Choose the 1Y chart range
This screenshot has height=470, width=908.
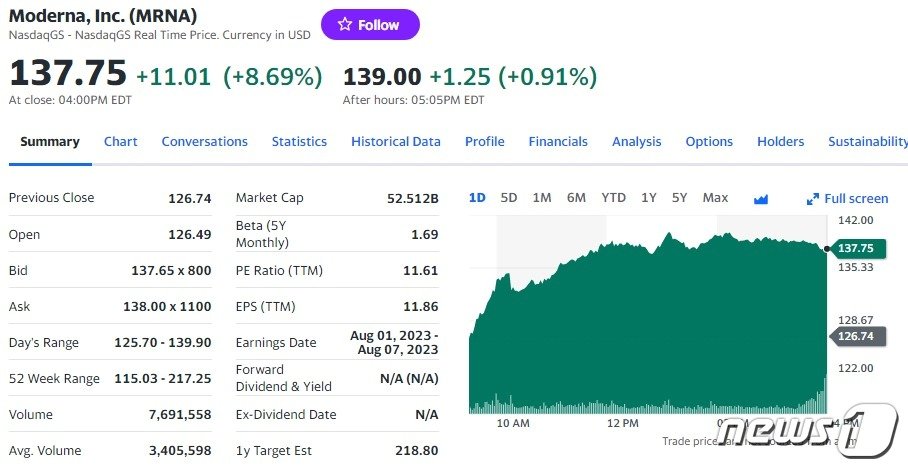(649, 198)
